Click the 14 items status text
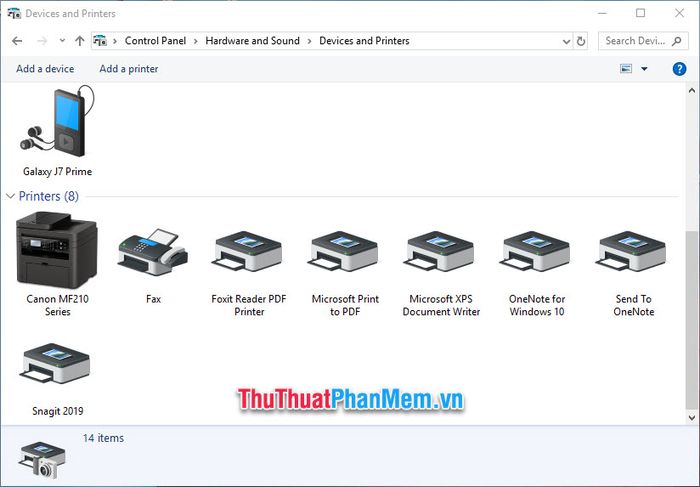This screenshot has height=487, width=700. point(103,438)
